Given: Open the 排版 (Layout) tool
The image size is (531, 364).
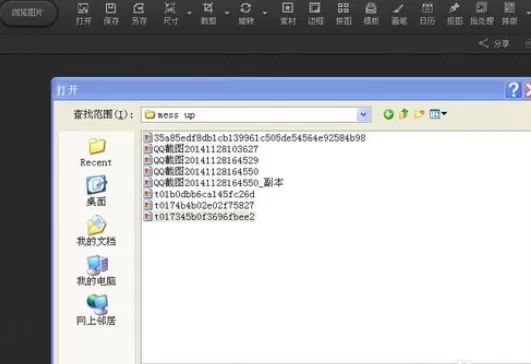Looking at the screenshot, I should (x=509, y=14).
